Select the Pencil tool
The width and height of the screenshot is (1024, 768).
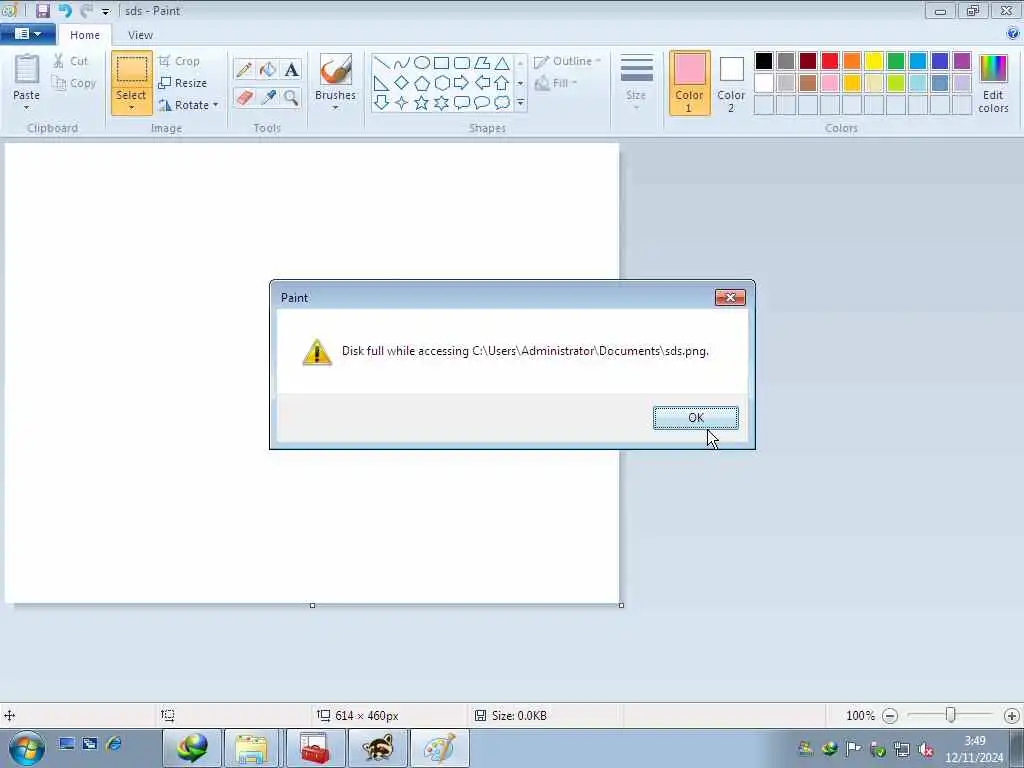(244, 69)
